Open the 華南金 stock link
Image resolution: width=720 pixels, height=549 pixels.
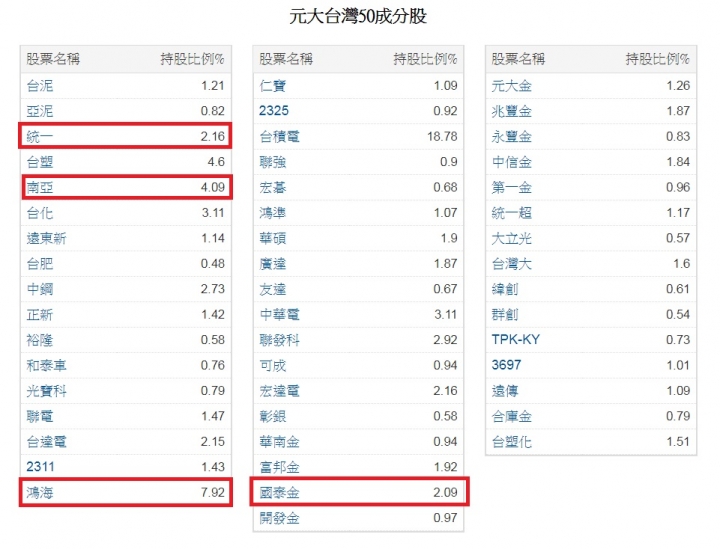point(279,442)
